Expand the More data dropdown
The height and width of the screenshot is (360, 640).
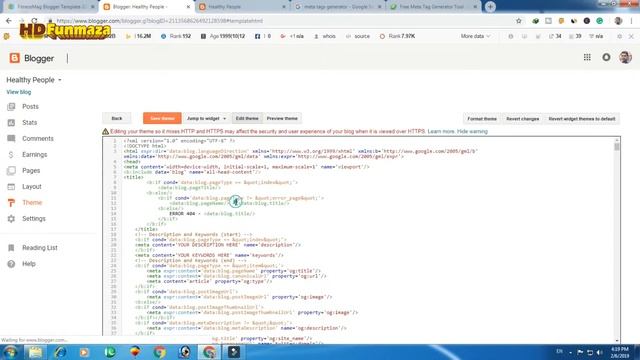(x=476, y=36)
